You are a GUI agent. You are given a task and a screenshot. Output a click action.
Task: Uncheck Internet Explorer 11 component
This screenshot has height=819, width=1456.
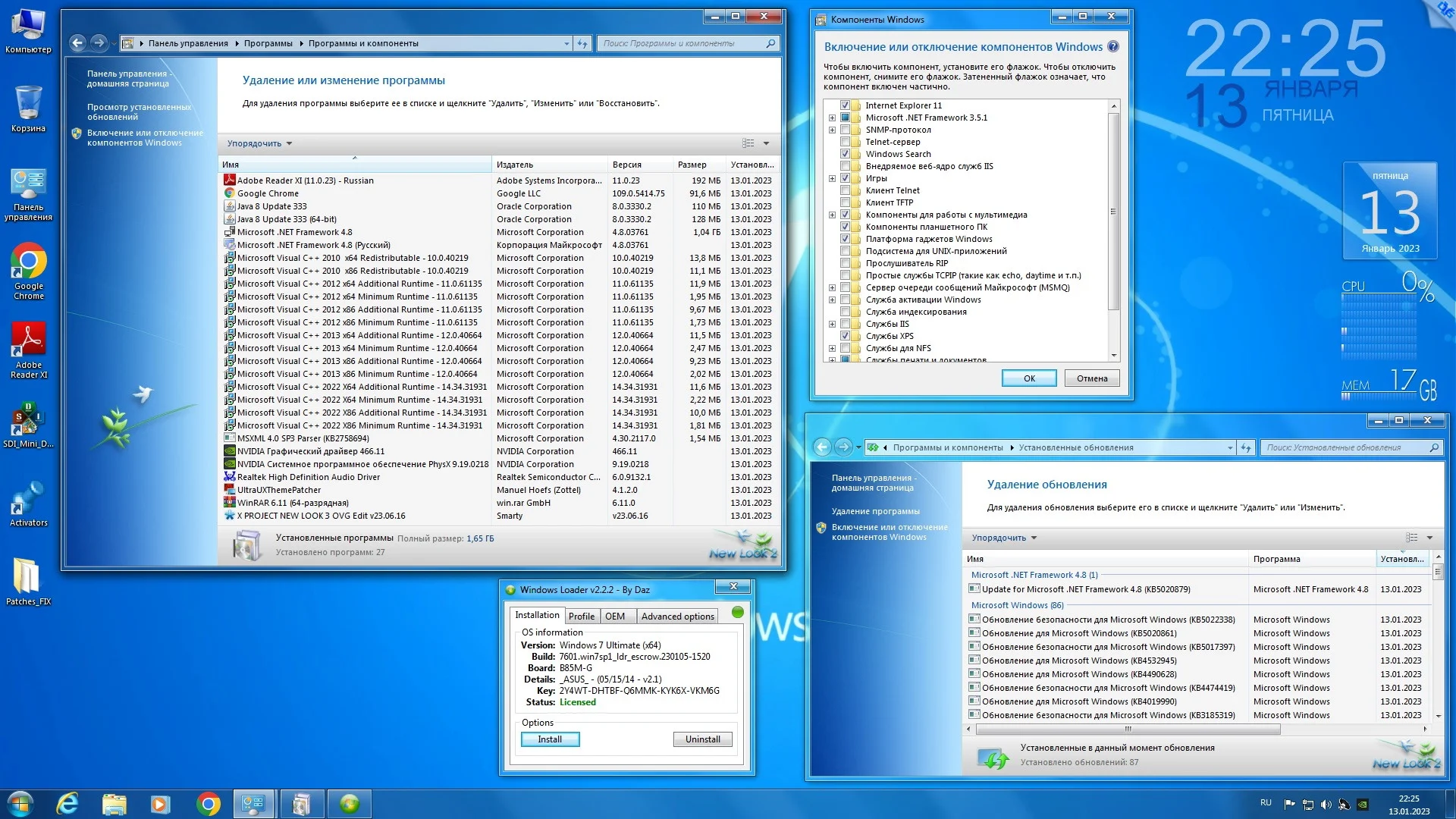point(845,105)
